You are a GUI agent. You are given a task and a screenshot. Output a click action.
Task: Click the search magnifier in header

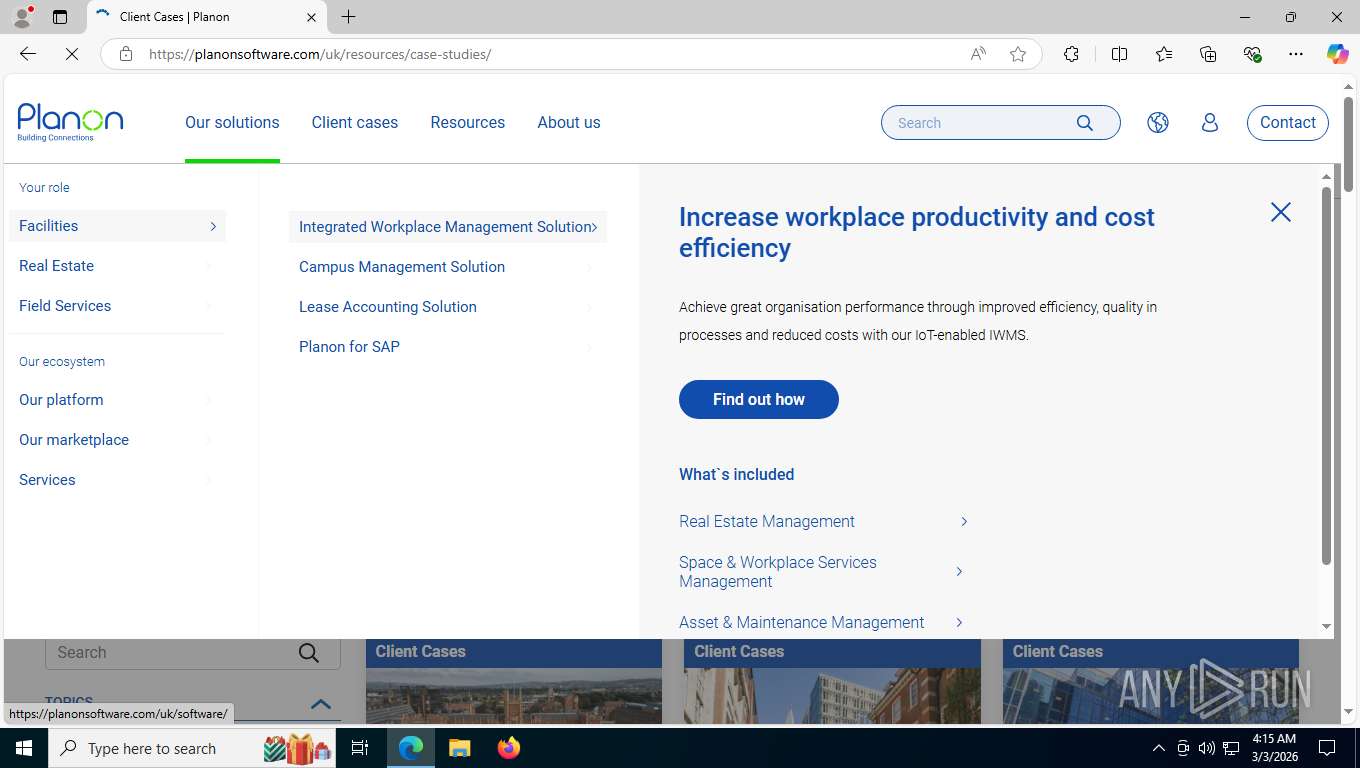click(1085, 123)
